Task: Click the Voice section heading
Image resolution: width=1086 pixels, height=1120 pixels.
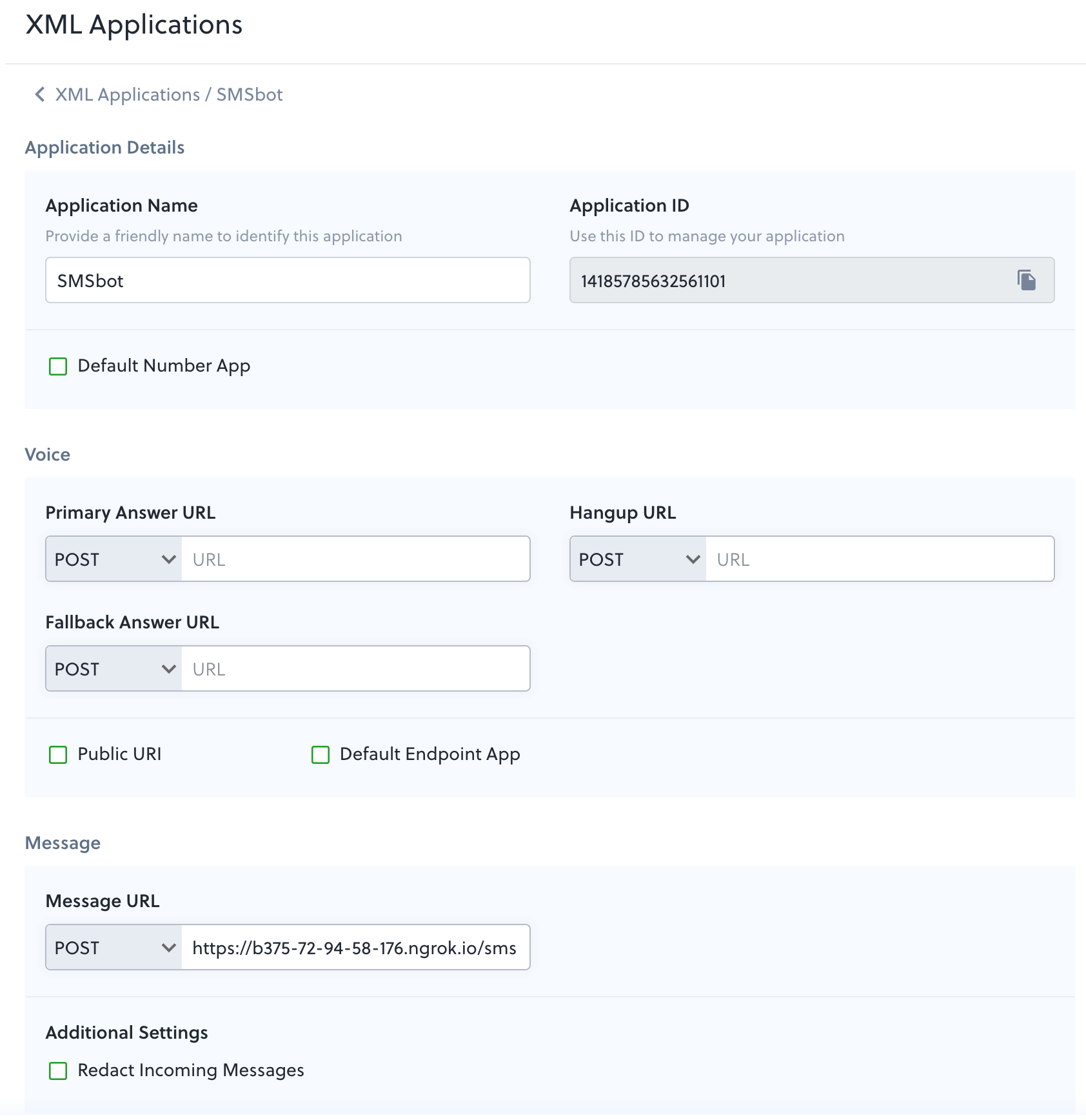Action: [47, 454]
